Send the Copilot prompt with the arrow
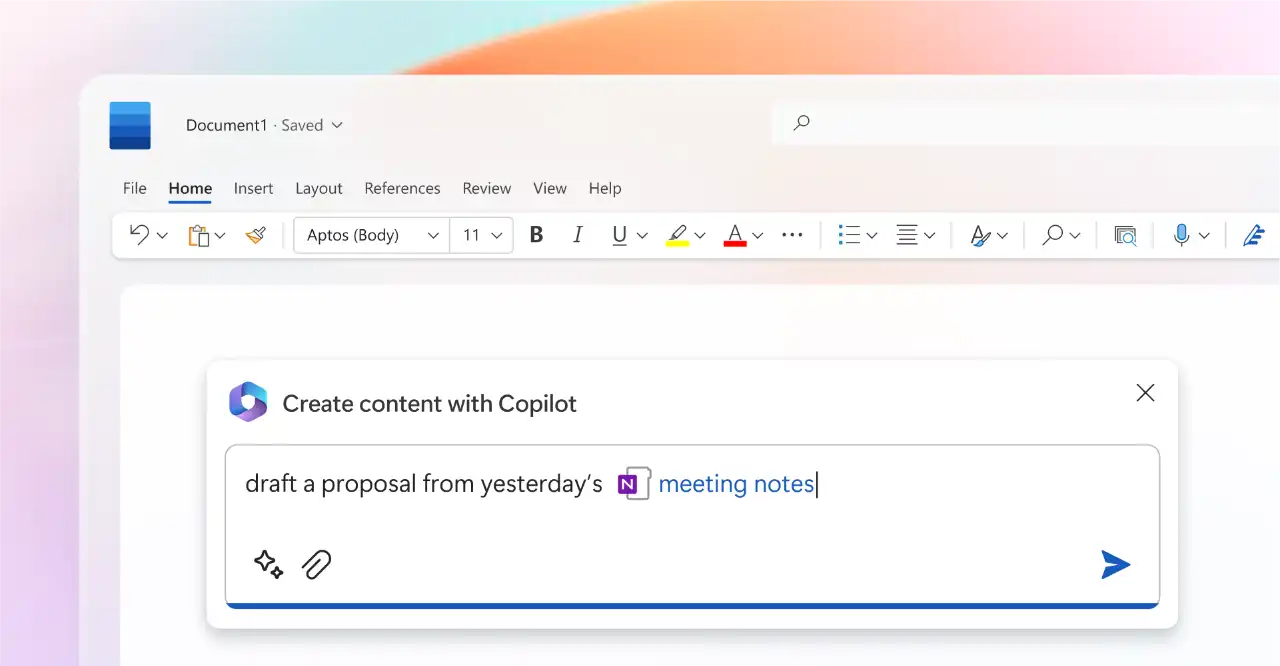The image size is (1280, 666). point(1116,565)
